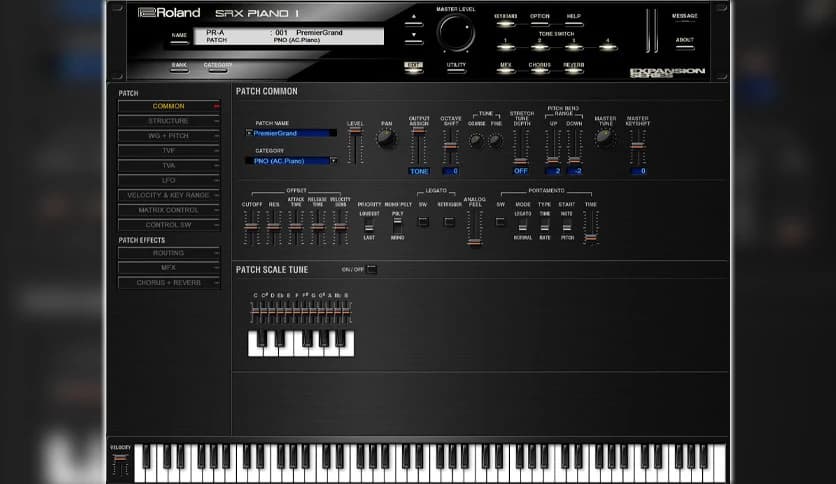Image resolution: width=836 pixels, height=484 pixels.
Task: Toggle Patch Scale Tune On/Off
Action: [372, 269]
